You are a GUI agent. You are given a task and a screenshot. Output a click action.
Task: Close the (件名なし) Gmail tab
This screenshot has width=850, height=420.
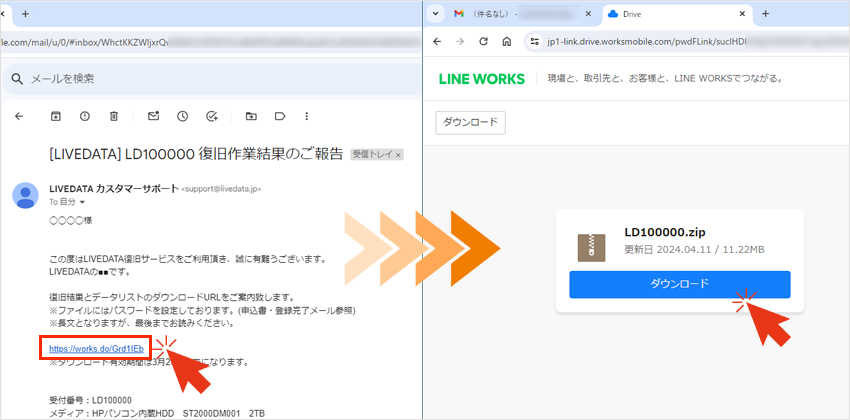coord(588,14)
